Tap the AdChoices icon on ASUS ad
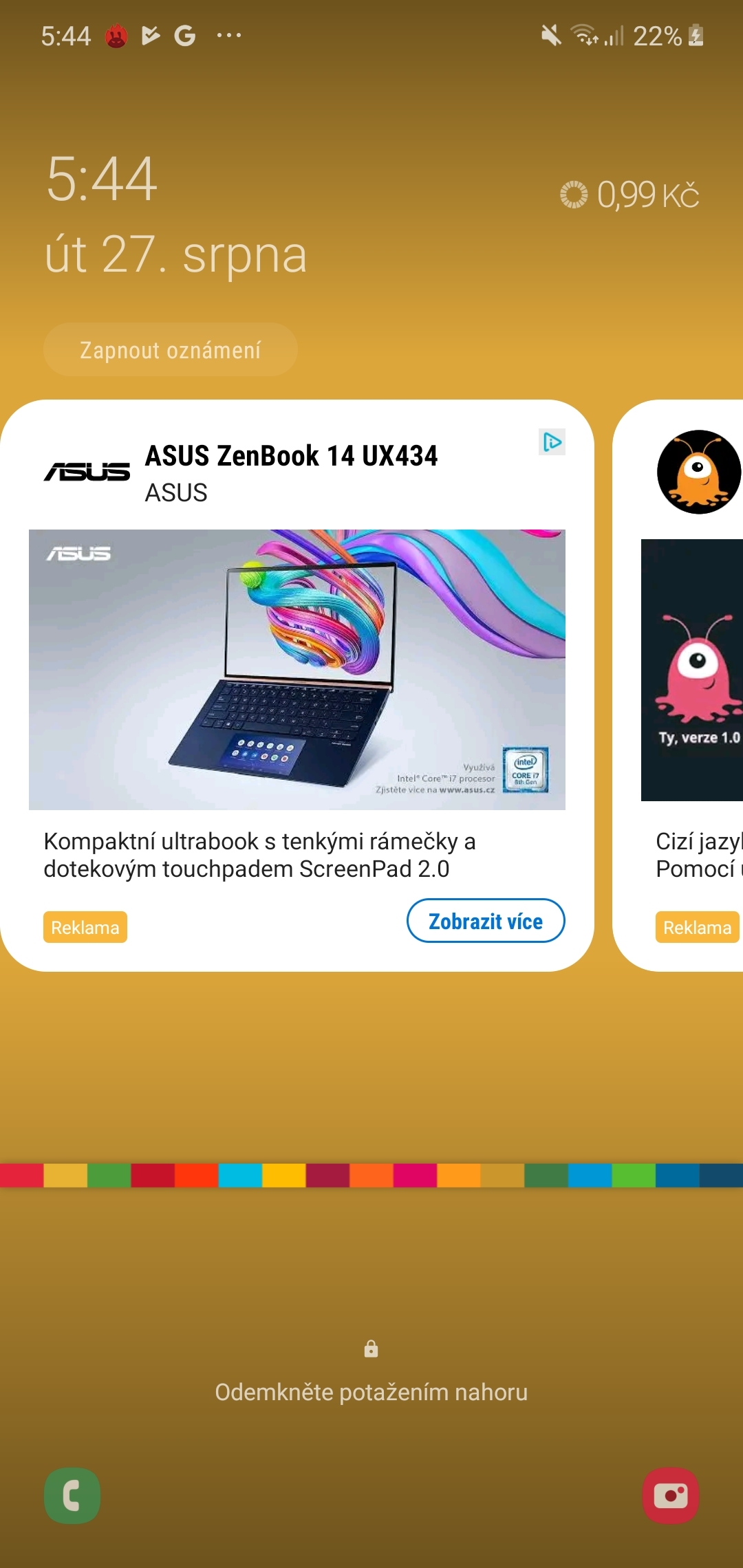The width and height of the screenshot is (743, 1568). pos(552,442)
